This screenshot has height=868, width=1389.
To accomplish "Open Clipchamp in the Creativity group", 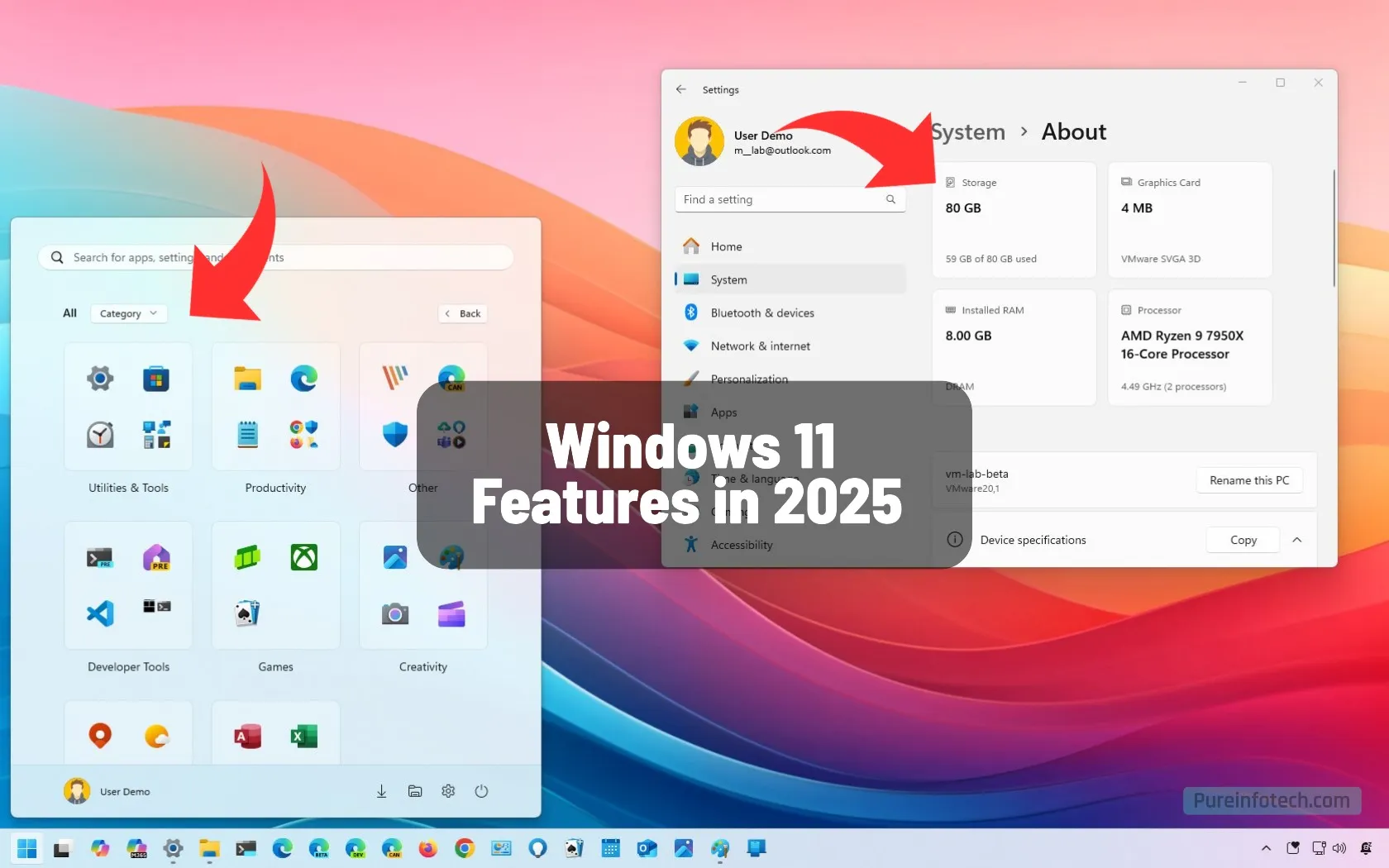I will (x=451, y=614).
